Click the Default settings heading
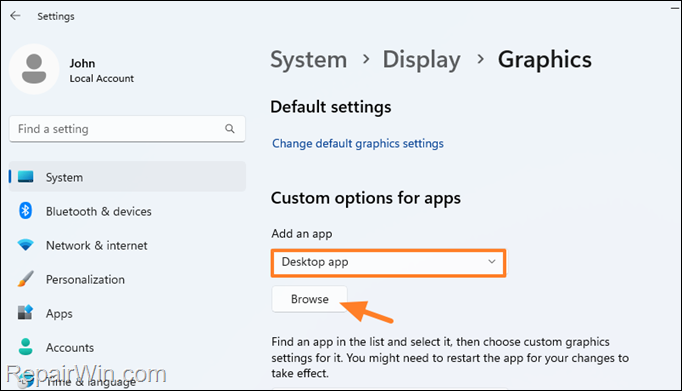682x391 pixels. click(331, 107)
